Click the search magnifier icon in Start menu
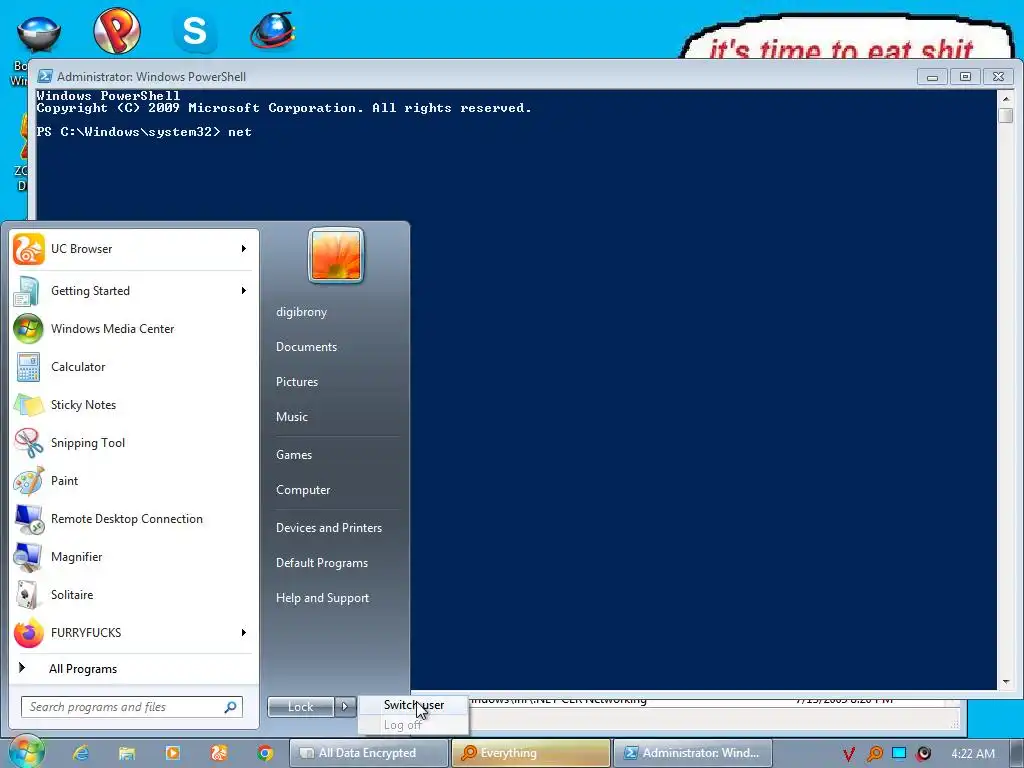The height and width of the screenshot is (768, 1024). 230,707
